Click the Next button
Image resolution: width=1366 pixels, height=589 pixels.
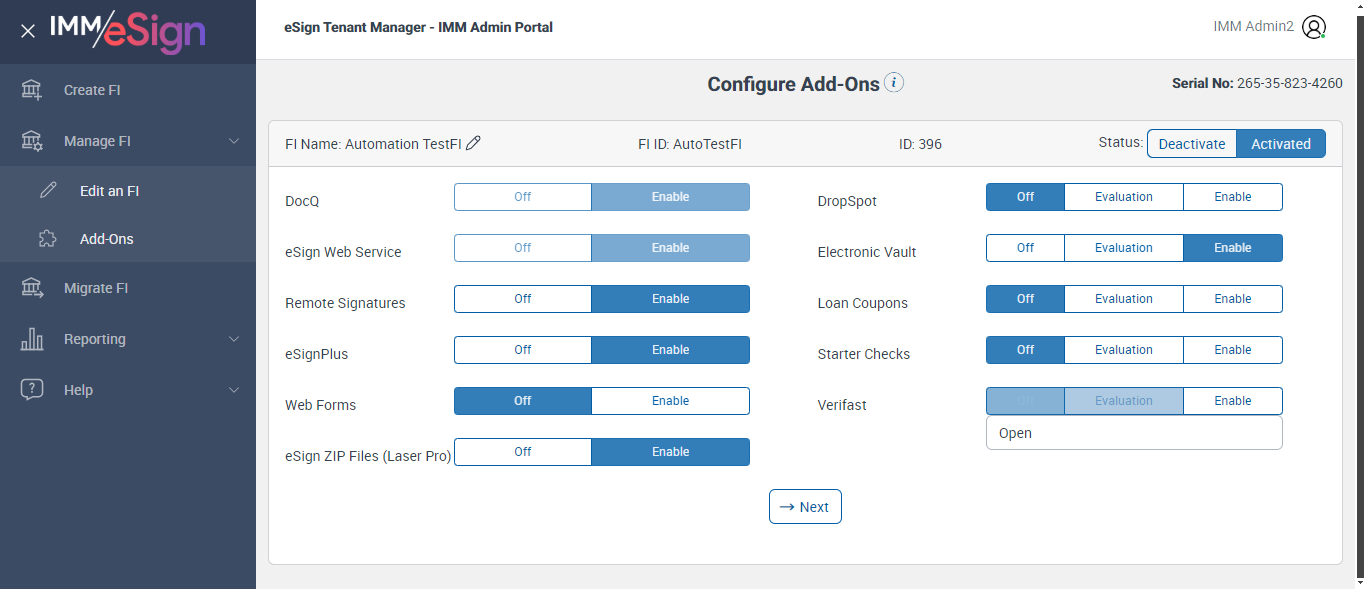805,507
